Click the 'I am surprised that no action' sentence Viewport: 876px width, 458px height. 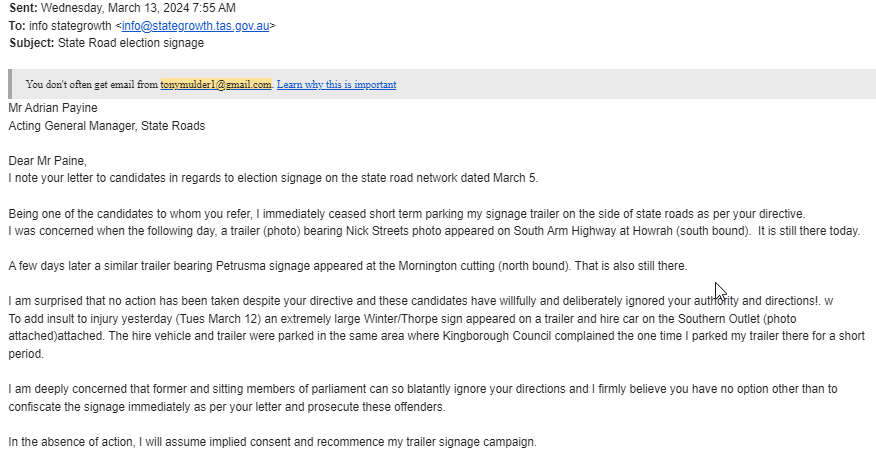[x=421, y=301]
